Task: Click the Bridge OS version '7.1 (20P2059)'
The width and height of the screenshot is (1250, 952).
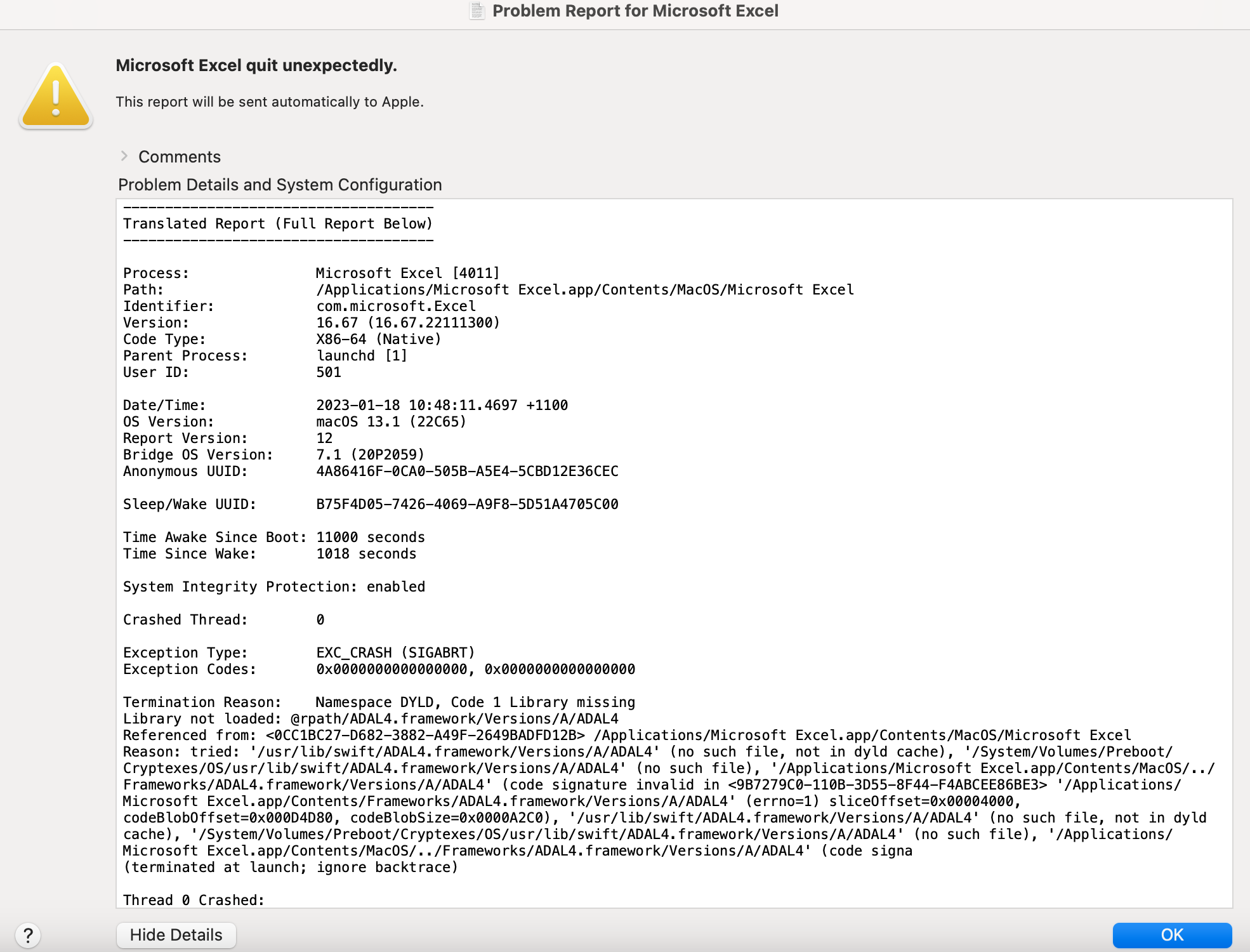Action: coord(370,454)
